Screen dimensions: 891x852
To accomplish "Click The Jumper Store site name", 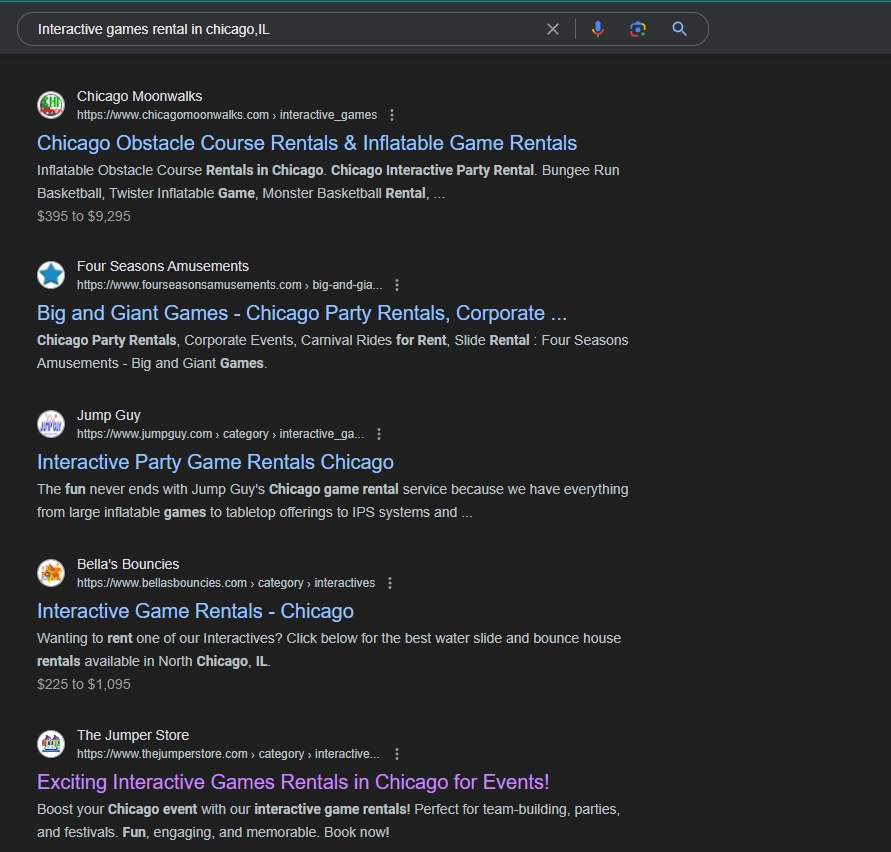I will pos(133,735).
